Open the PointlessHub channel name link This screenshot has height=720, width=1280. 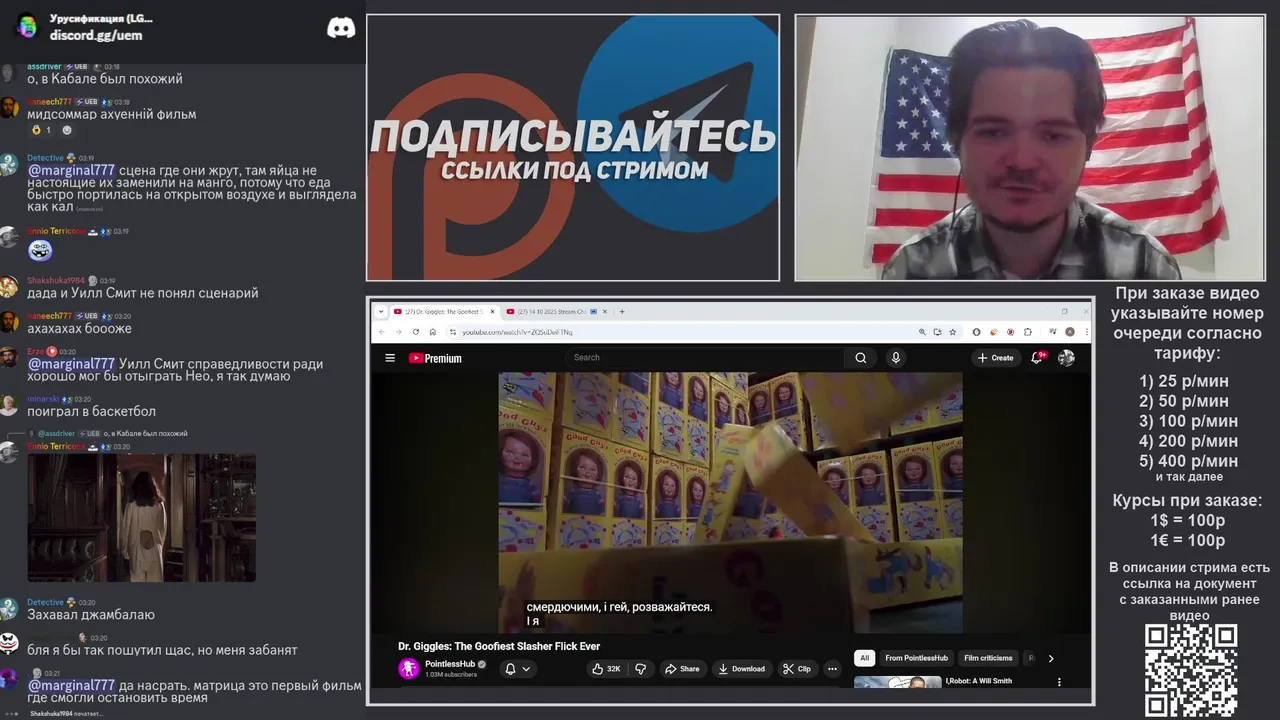click(x=450, y=664)
